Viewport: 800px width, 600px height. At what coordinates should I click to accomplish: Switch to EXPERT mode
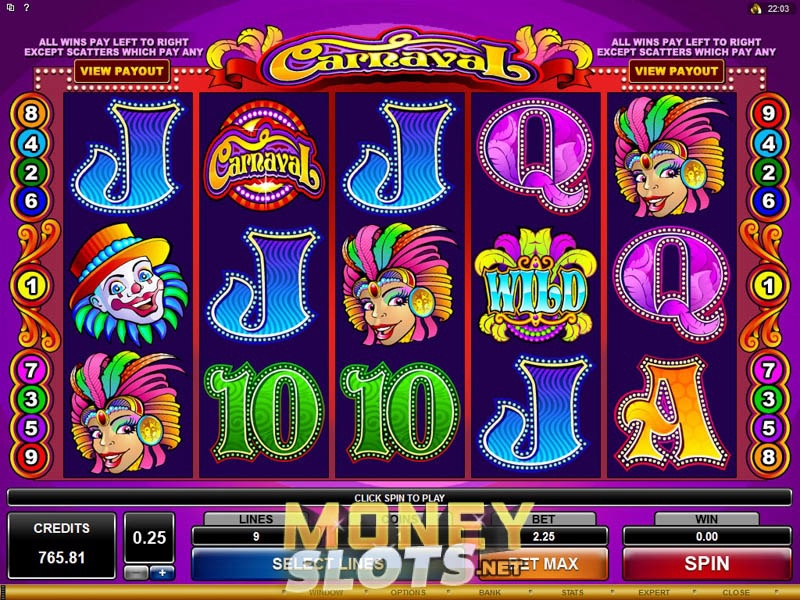click(654, 592)
